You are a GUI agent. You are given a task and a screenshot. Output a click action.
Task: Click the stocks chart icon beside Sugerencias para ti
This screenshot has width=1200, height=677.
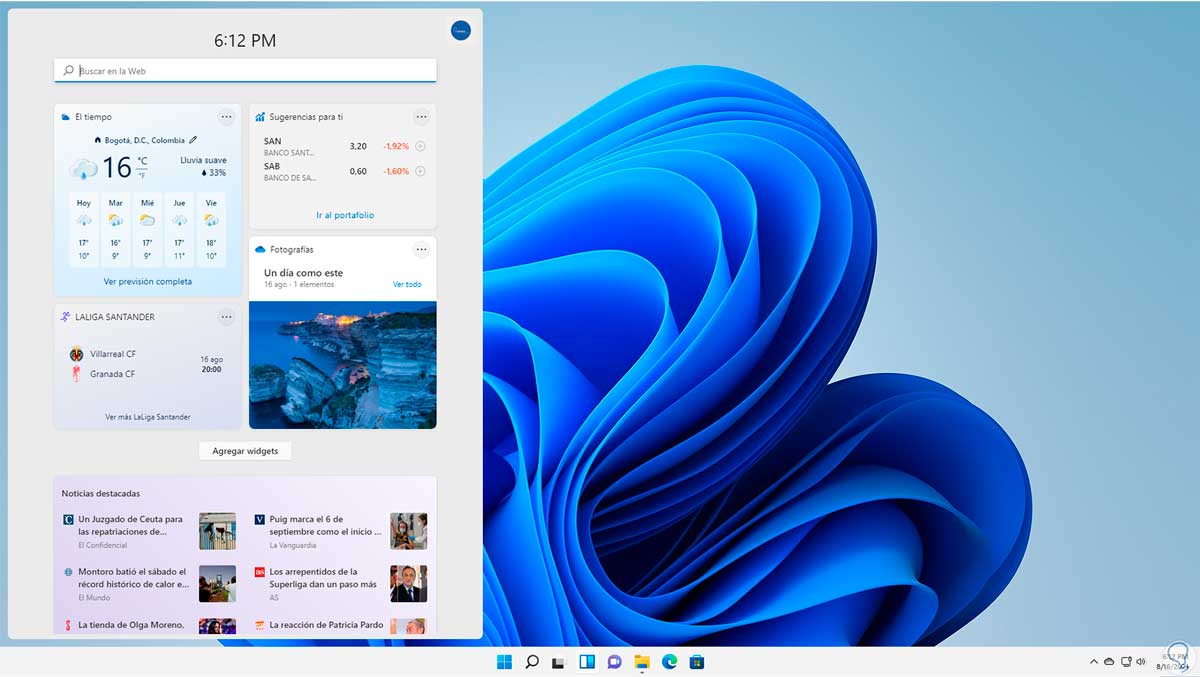click(260, 117)
